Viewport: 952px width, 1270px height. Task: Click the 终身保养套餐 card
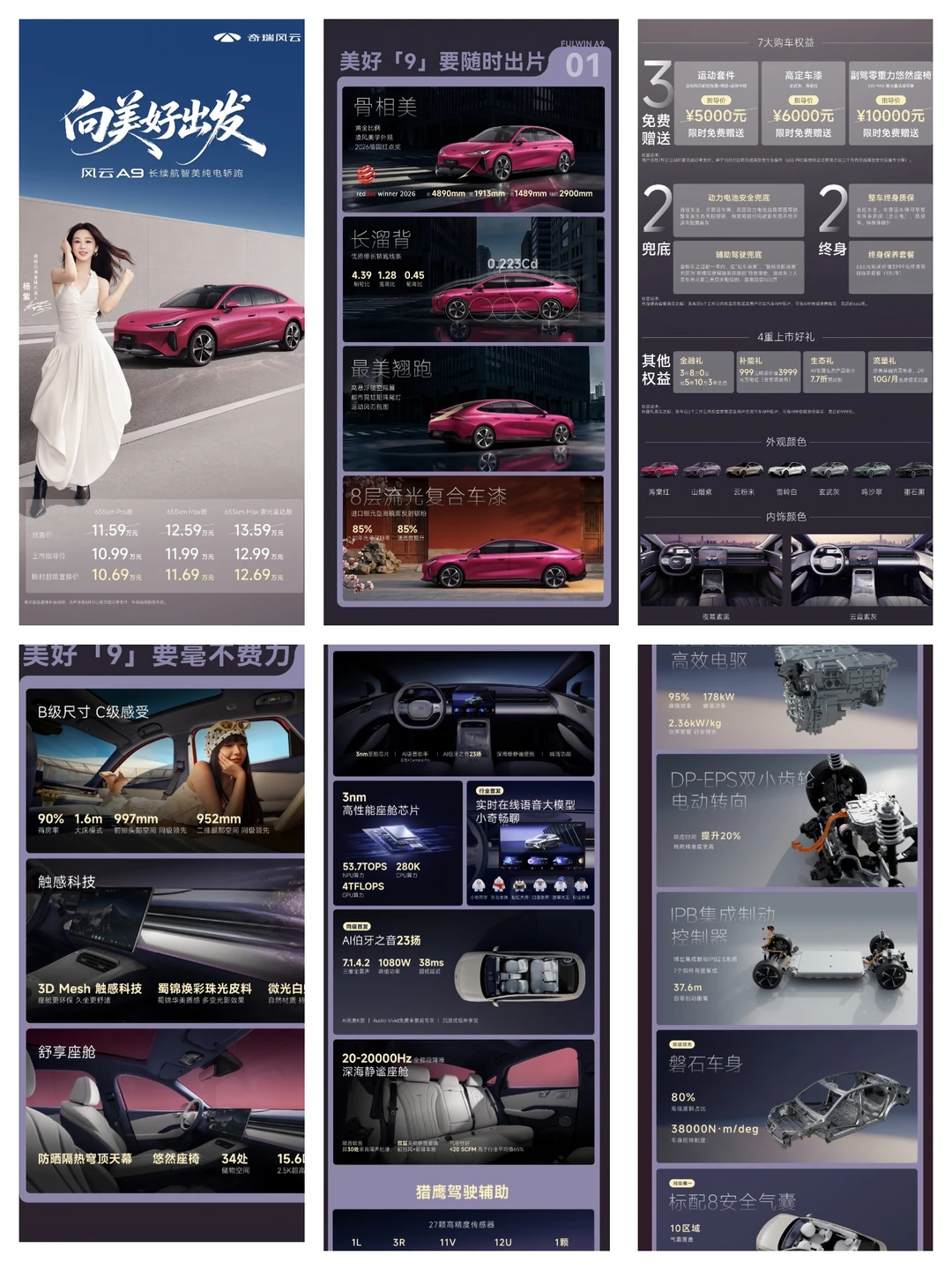pos(890,266)
